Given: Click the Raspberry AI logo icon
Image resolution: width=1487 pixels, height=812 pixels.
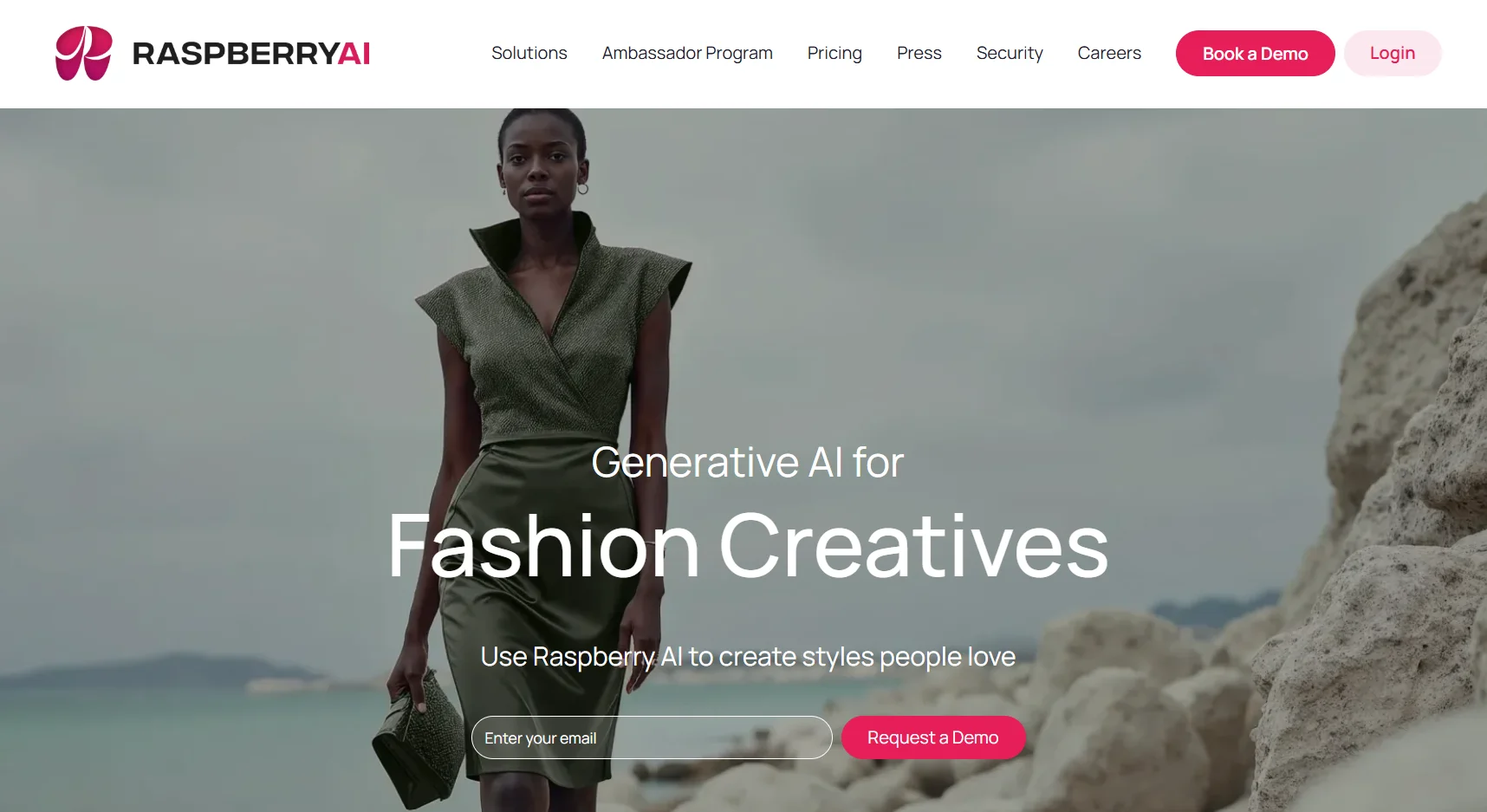Looking at the screenshot, I should pyautogui.click(x=84, y=53).
